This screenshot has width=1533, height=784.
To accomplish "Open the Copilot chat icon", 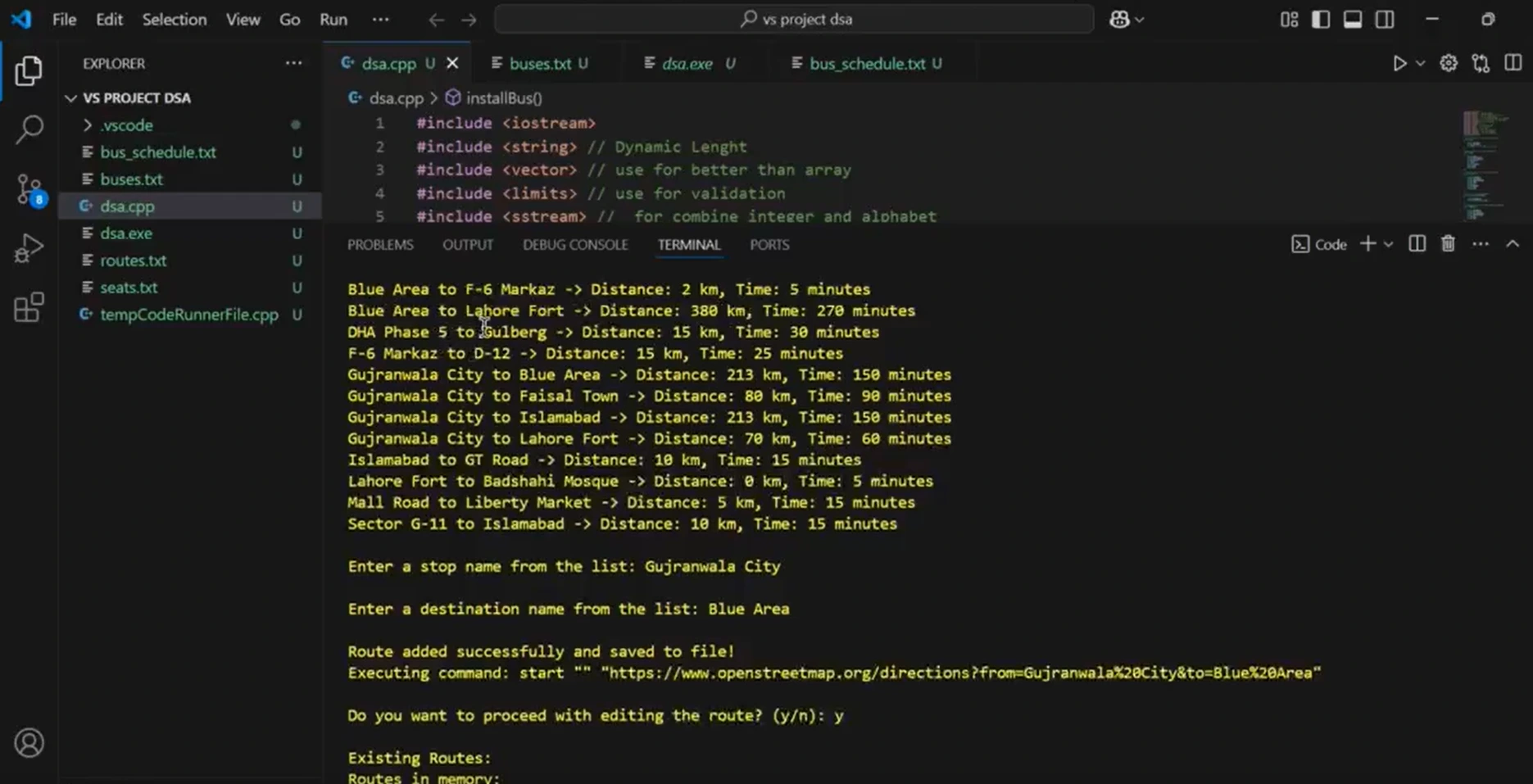I will (1119, 20).
